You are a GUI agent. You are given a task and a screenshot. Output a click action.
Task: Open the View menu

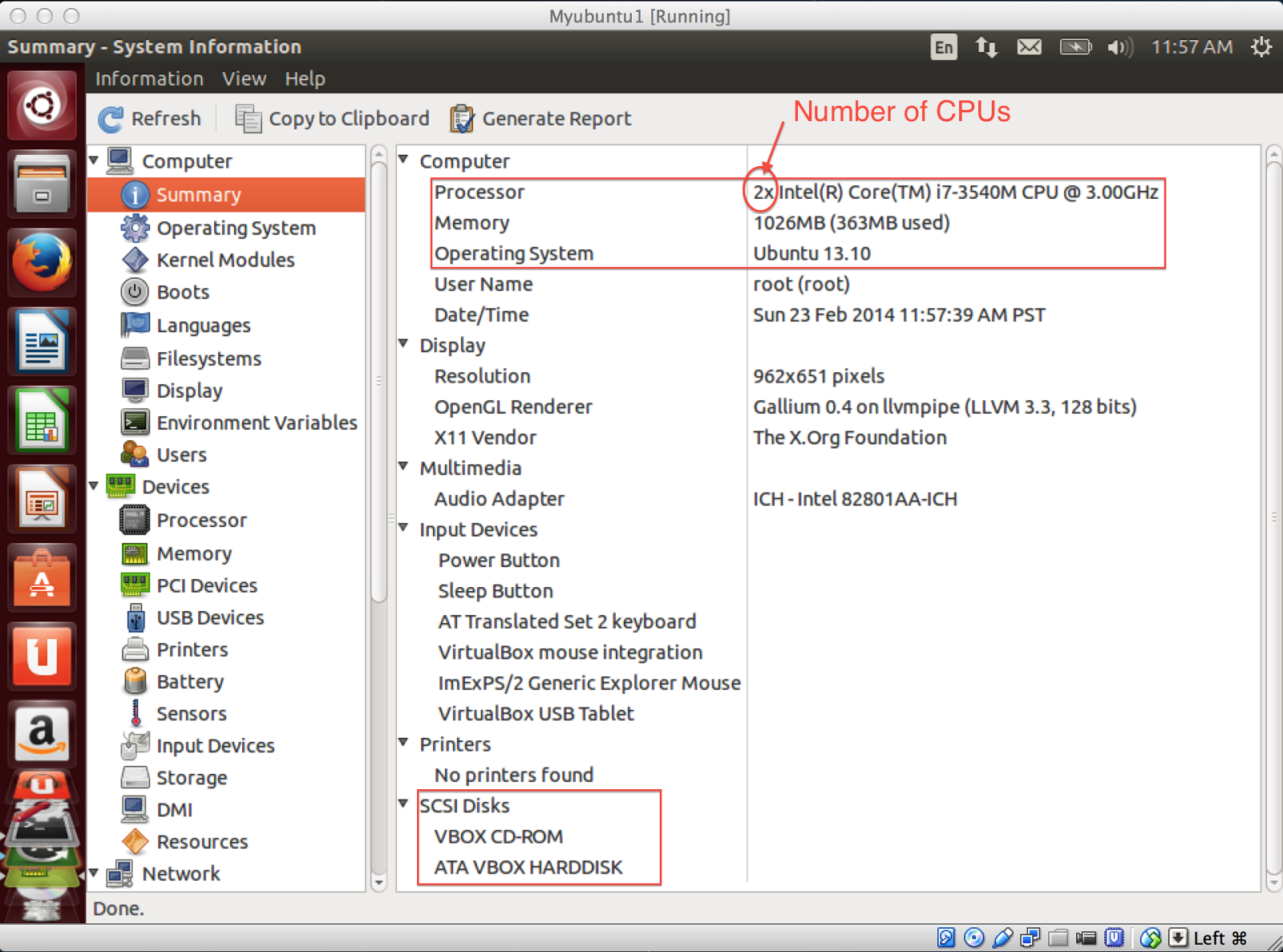(245, 78)
